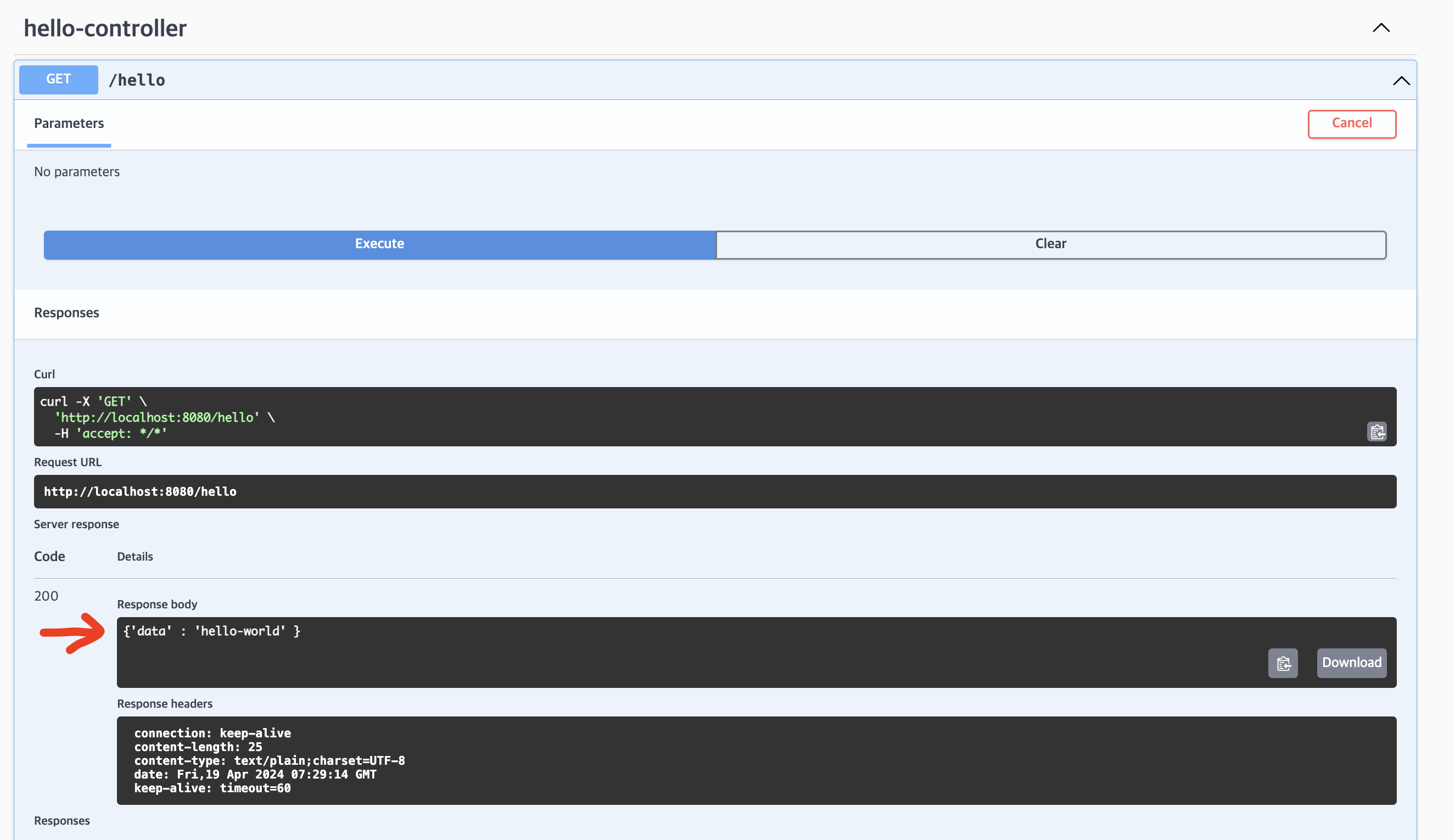Screen dimensions: 1455x840
Task: Click the hello-controller heading
Action: tap(105, 28)
